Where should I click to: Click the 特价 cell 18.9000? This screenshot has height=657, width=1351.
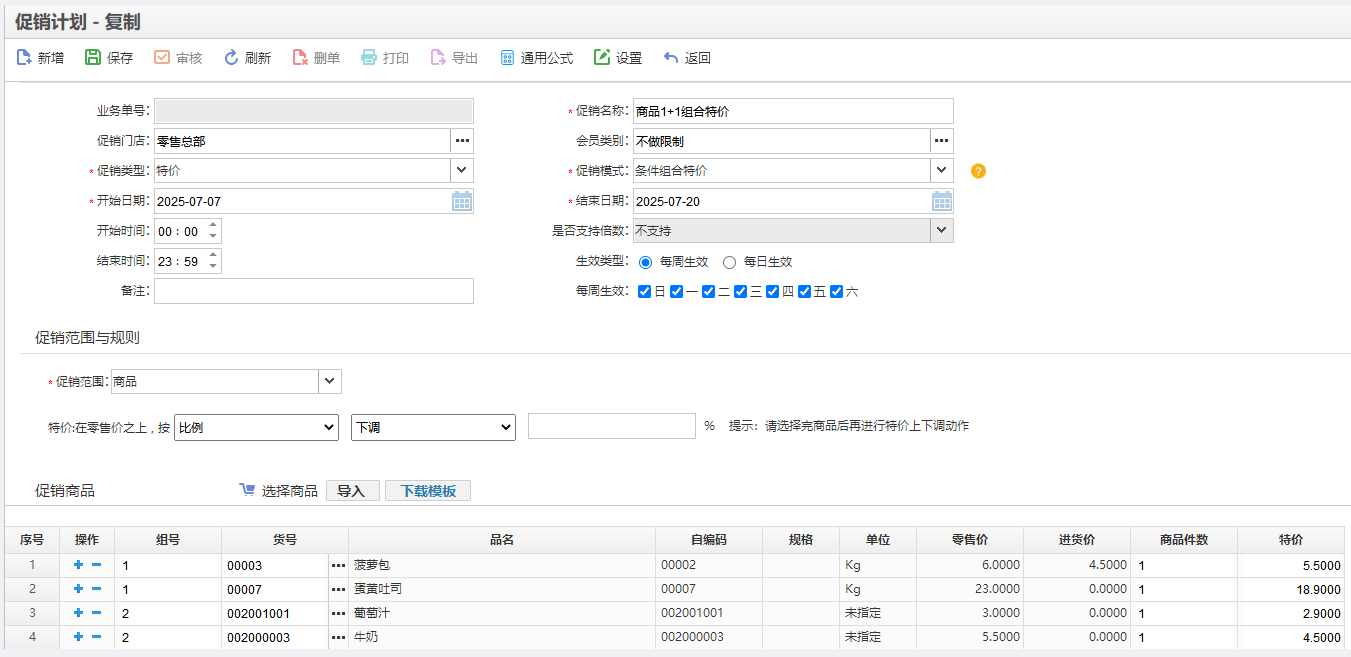pyautogui.click(x=1291, y=590)
